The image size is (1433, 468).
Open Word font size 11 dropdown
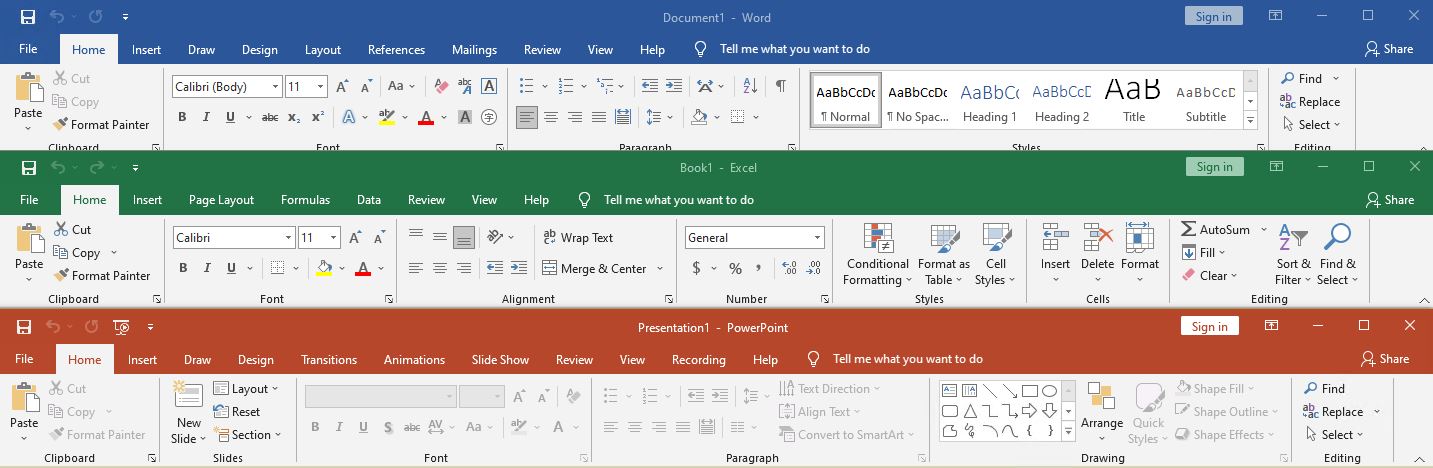(320, 87)
